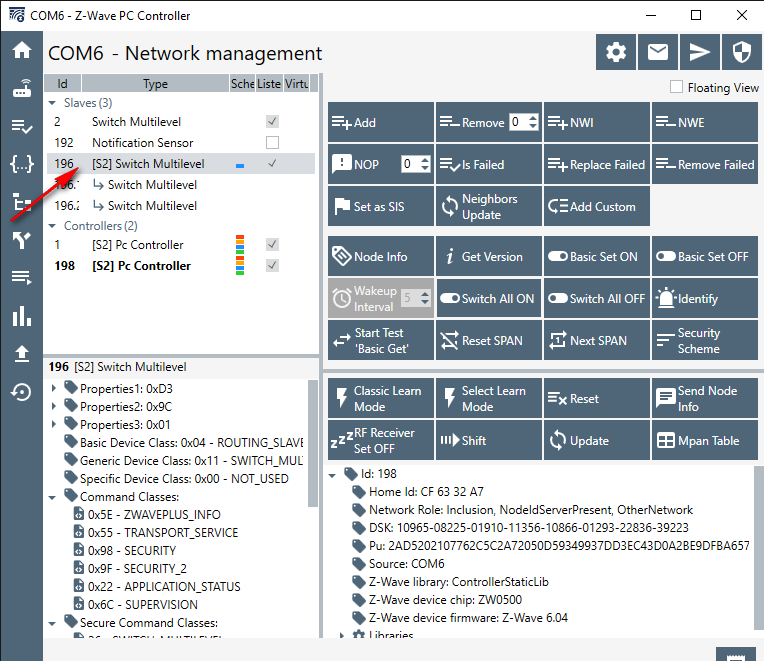Click Replace Failed button
The height and width of the screenshot is (661, 764).
click(x=596, y=164)
